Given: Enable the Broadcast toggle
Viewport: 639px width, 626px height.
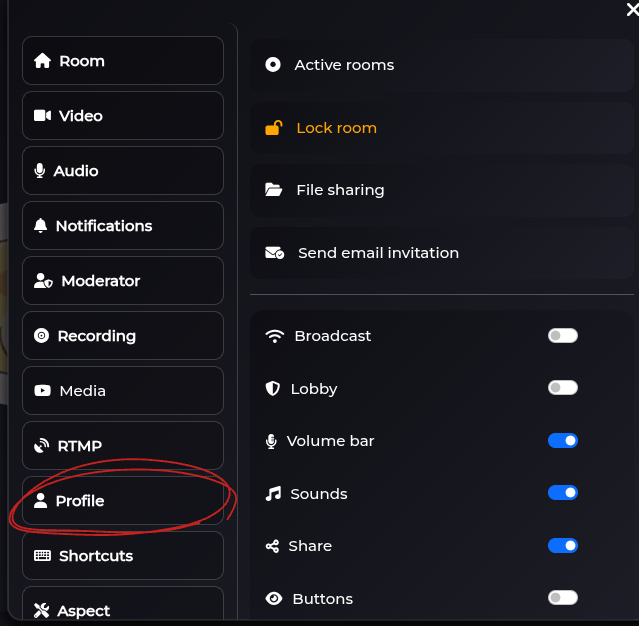Looking at the screenshot, I should [x=563, y=336].
